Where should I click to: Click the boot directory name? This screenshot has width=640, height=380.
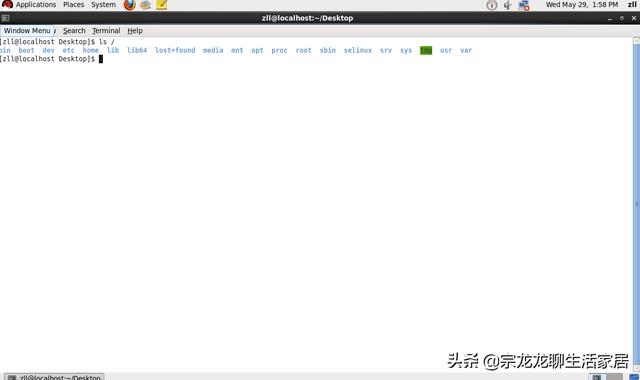tap(27, 50)
